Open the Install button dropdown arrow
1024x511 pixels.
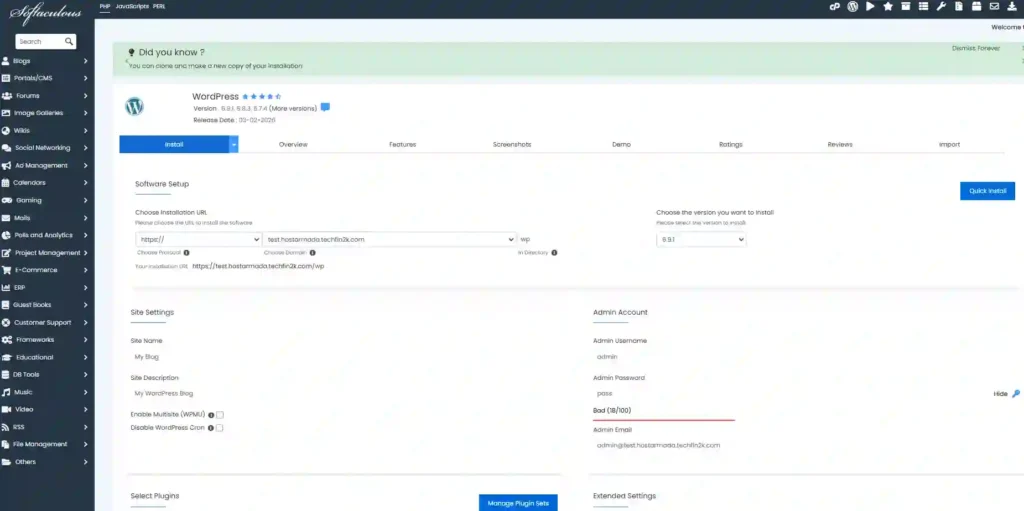click(234, 144)
